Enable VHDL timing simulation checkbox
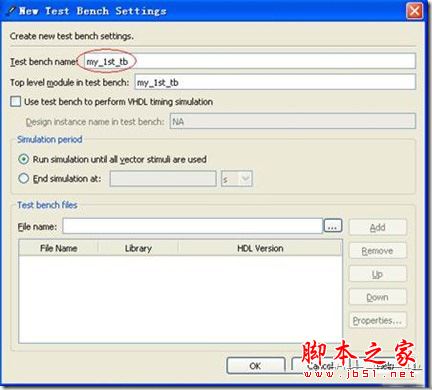This screenshot has width=432, height=390. (16, 101)
